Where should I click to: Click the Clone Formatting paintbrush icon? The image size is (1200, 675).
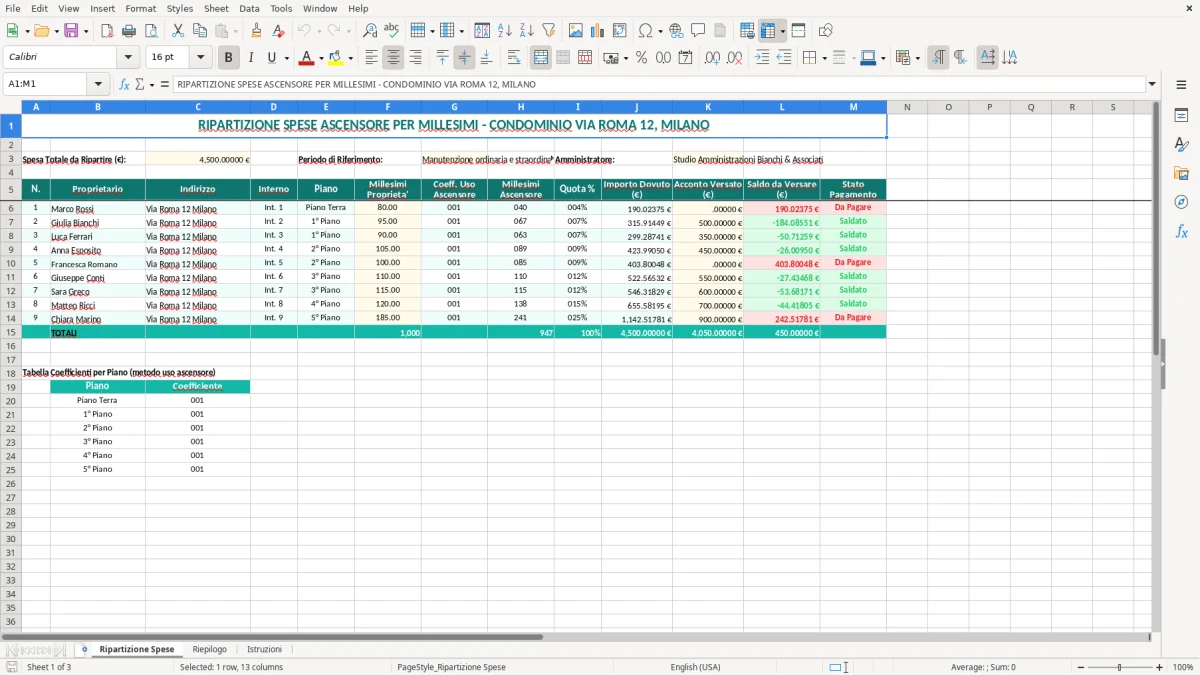pyautogui.click(x=257, y=31)
